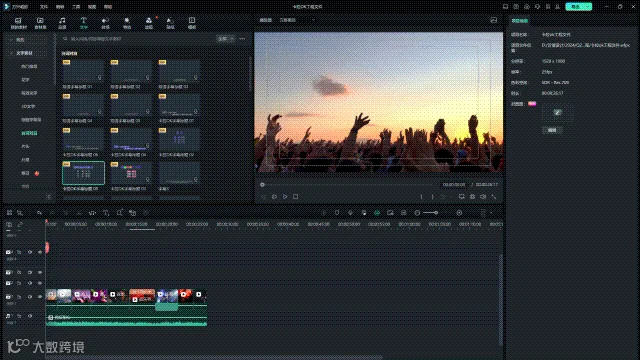This screenshot has width=640, height=360.
Task: Lock the main video track 1
Action: tap(19, 297)
